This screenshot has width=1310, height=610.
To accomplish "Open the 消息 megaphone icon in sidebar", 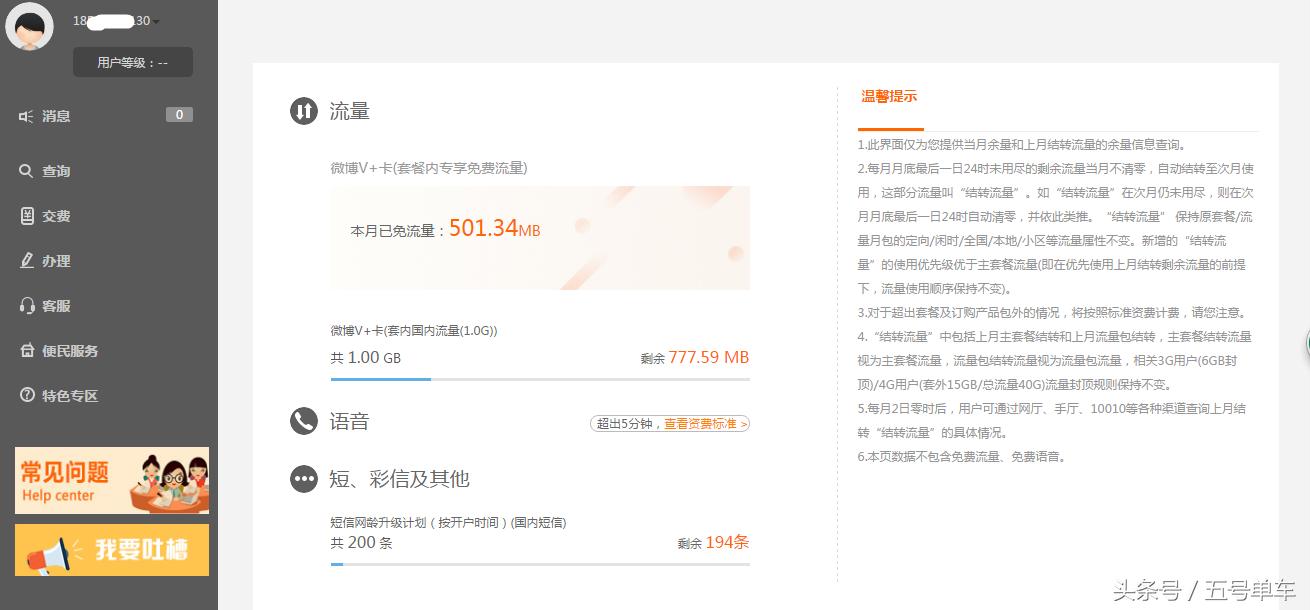I will point(26,115).
